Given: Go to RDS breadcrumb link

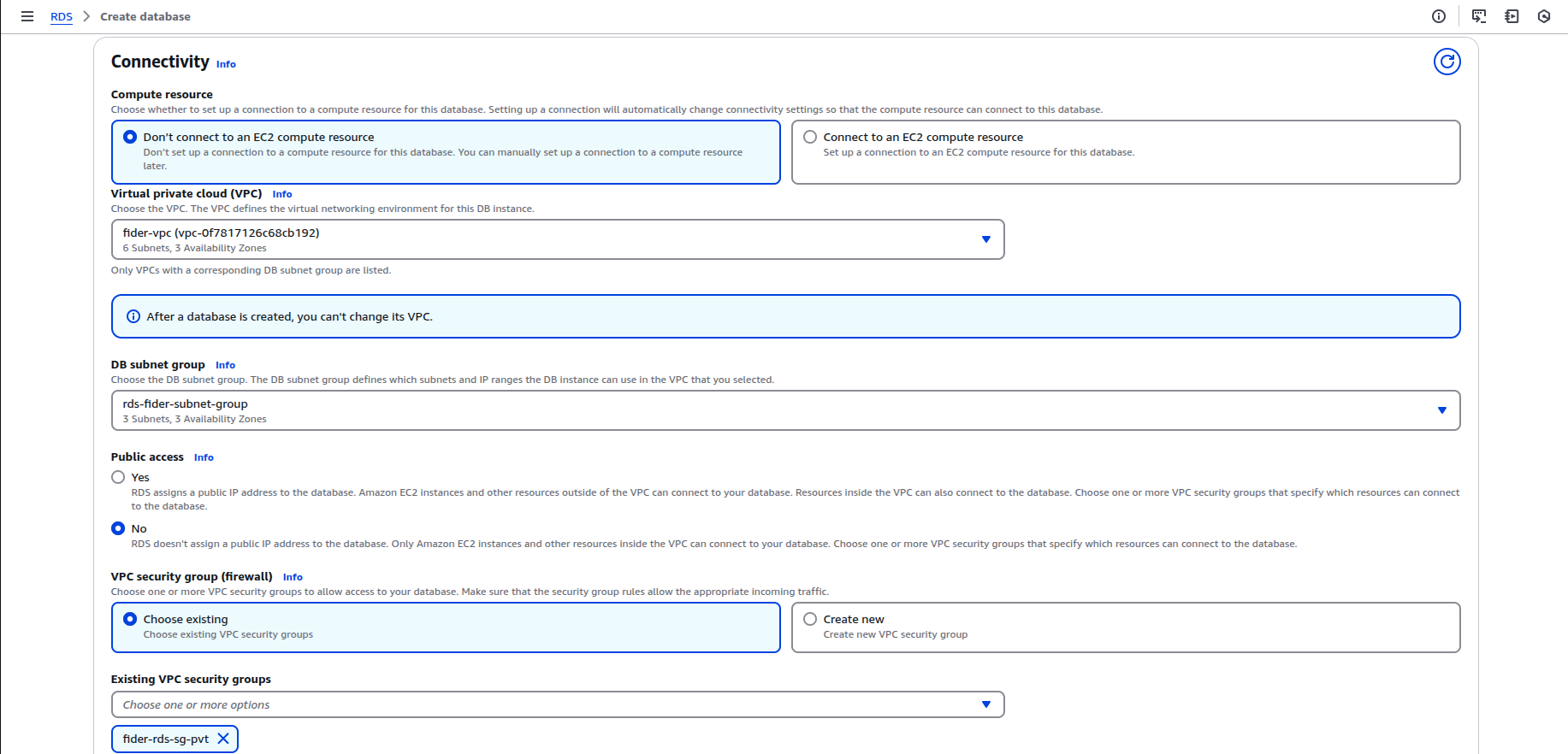Looking at the screenshot, I should coord(62,16).
